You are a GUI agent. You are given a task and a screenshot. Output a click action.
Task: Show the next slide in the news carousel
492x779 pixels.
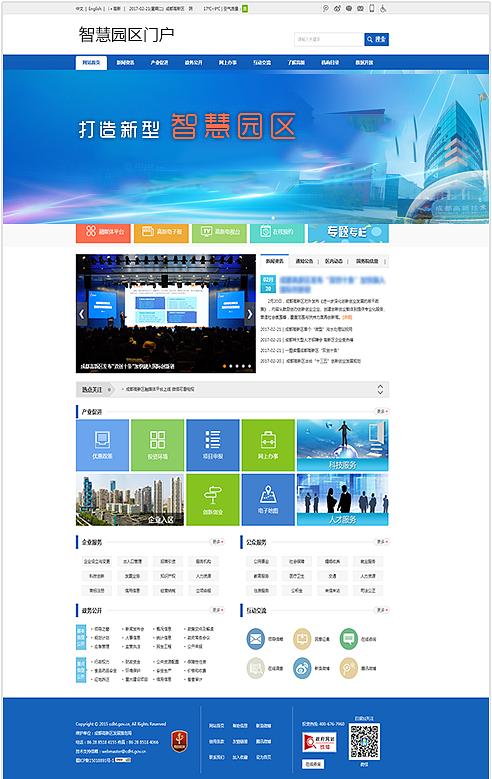(250, 314)
